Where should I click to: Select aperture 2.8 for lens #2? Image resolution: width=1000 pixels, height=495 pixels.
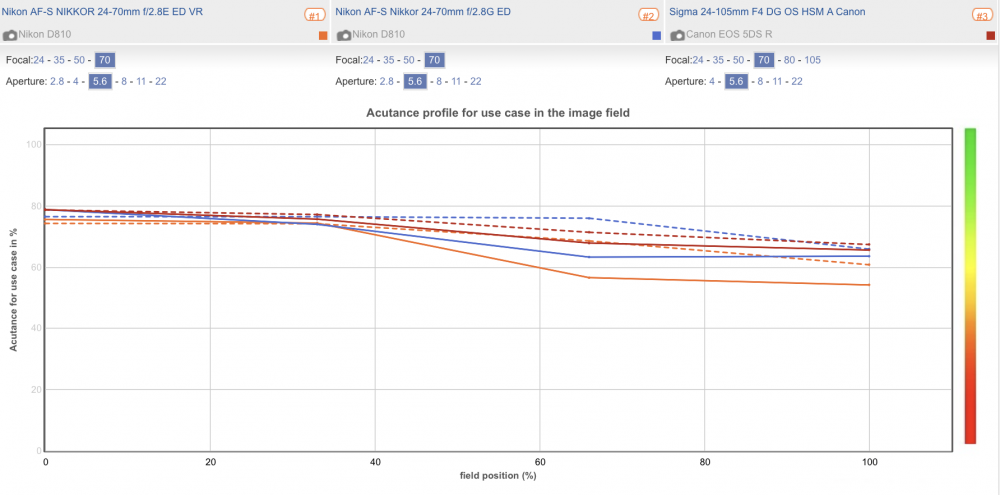point(386,81)
